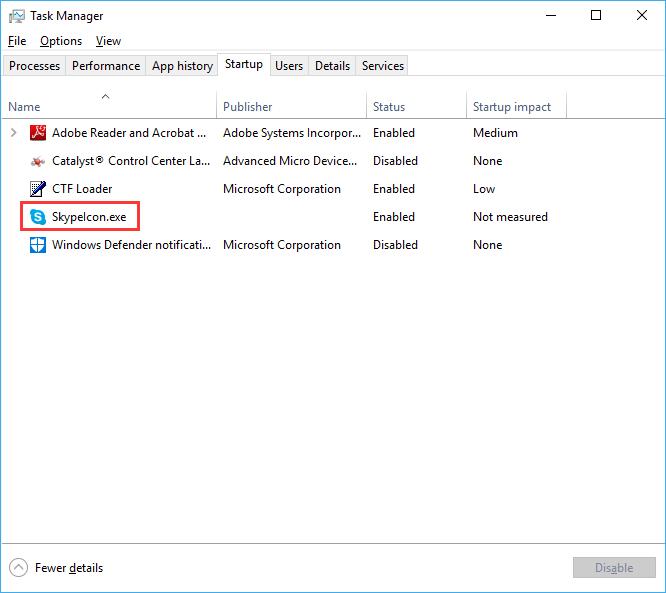Switch to the Details tab
The image size is (666, 593).
[x=333, y=66]
